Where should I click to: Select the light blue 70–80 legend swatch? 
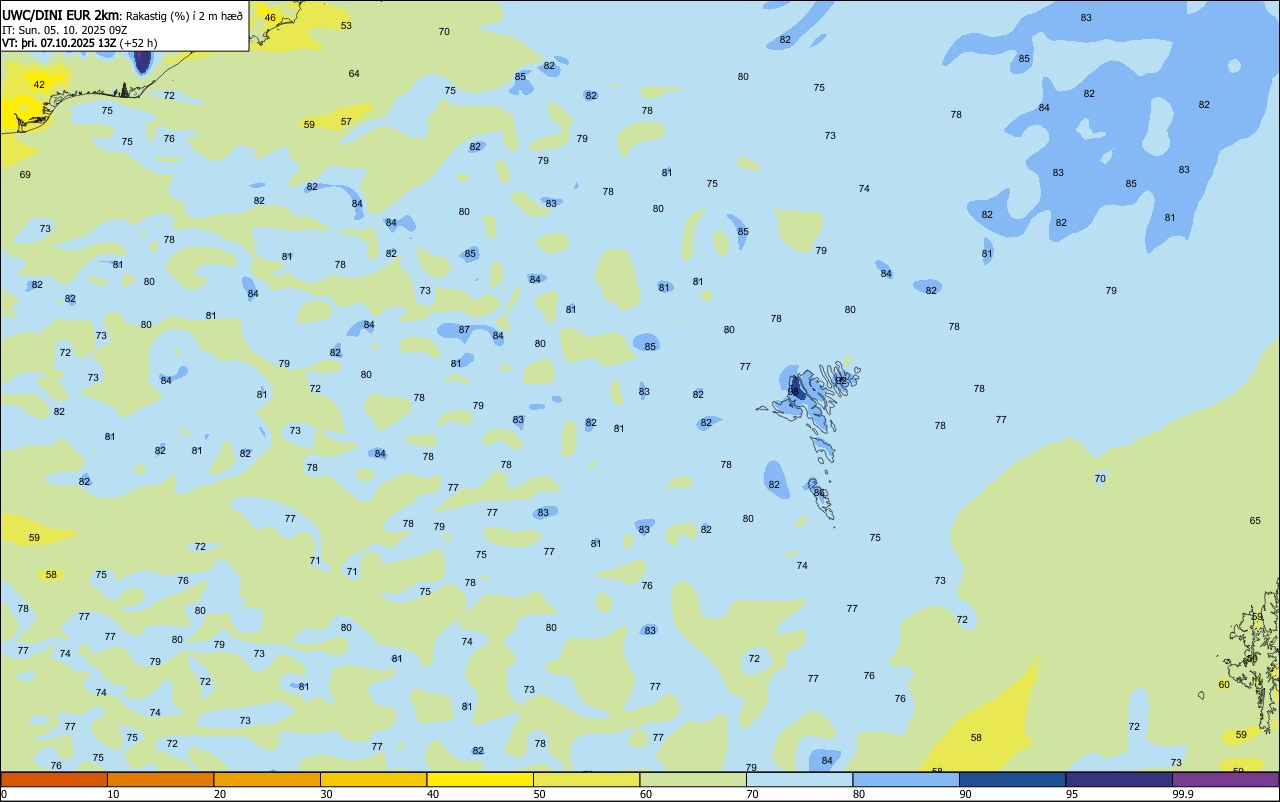799,779
